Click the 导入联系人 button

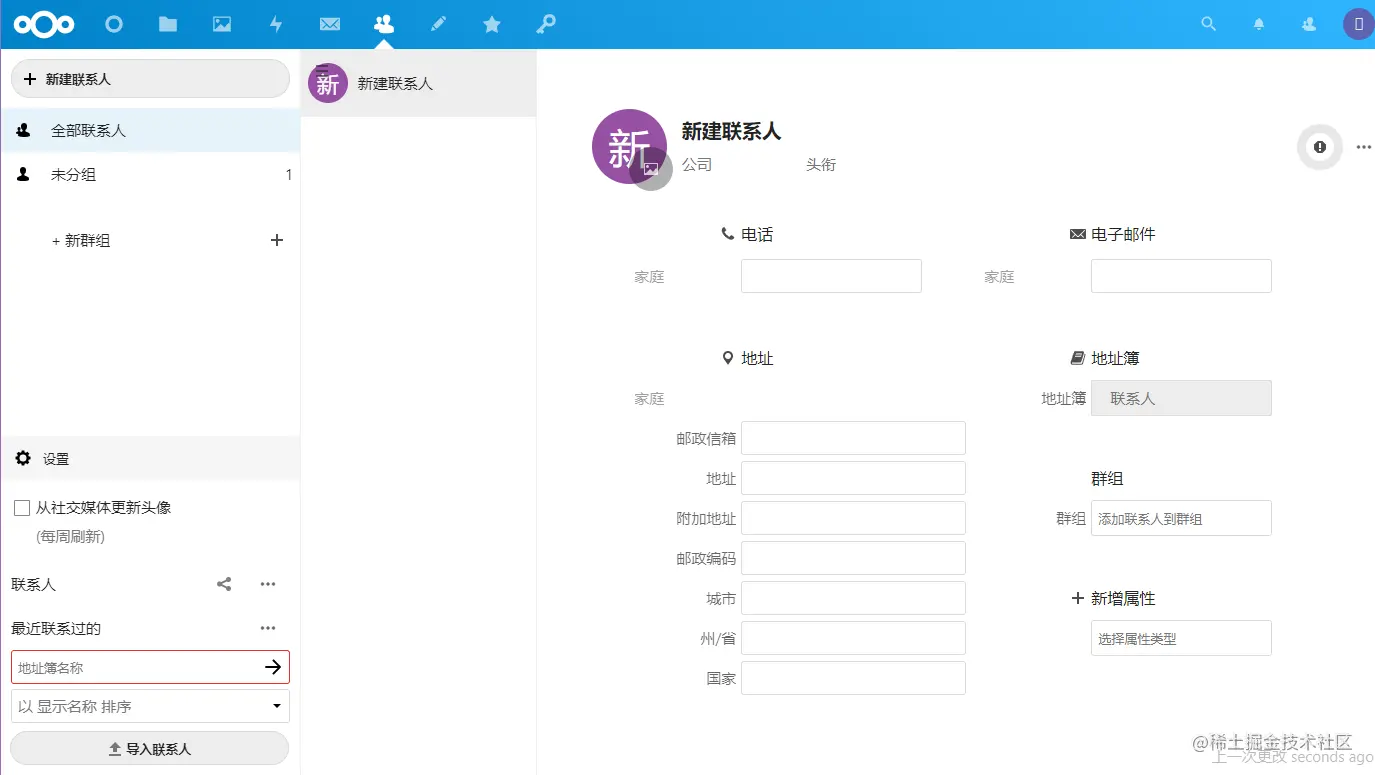tap(149, 747)
